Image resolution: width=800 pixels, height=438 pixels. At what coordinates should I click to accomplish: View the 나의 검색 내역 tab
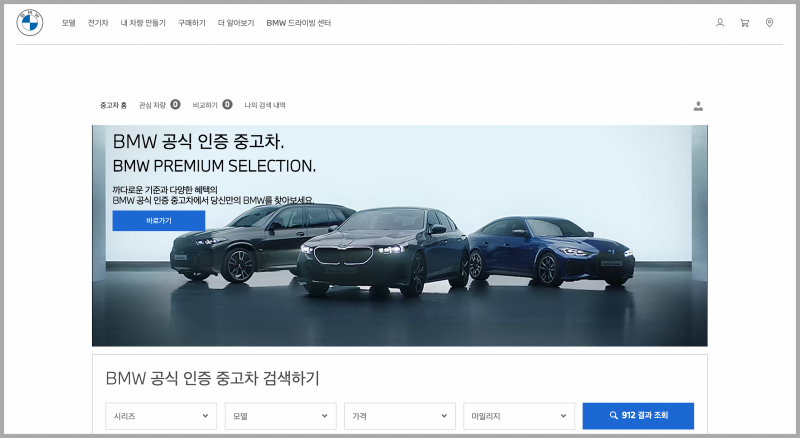(x=265, y=105)
